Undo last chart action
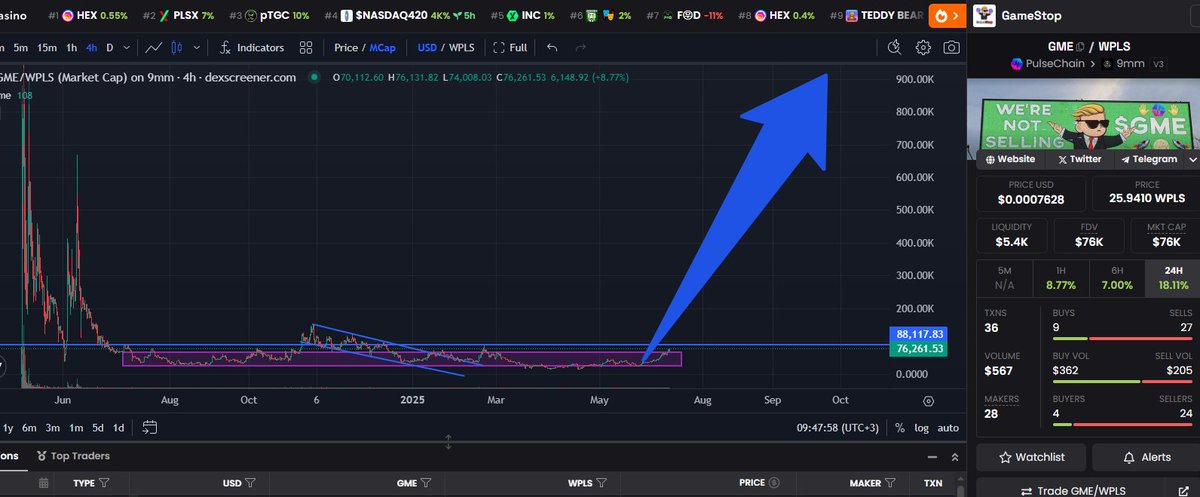The width and height of the screenshot is (1200, 497). tap(552, 47)
